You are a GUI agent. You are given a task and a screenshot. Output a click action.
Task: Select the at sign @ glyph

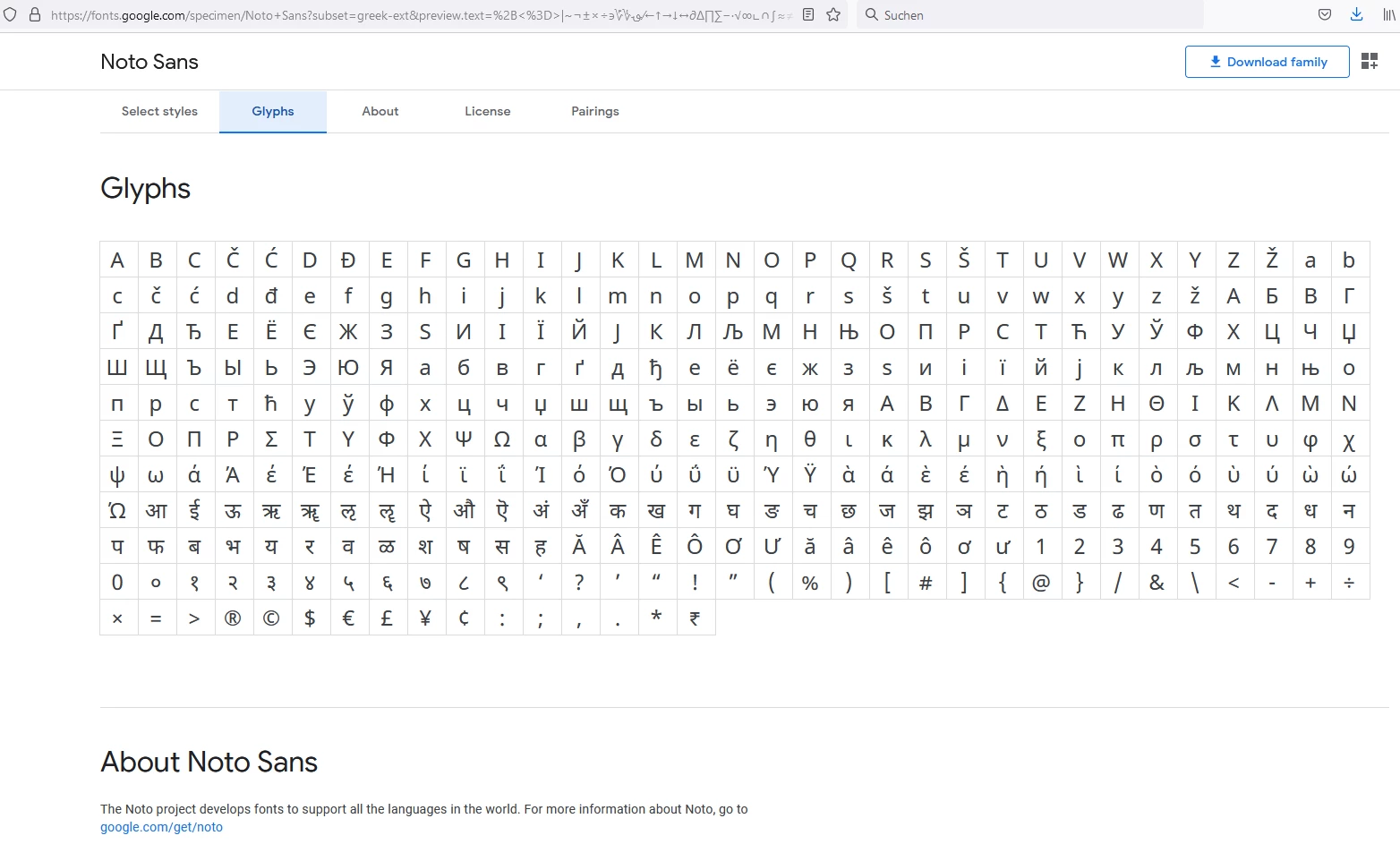pyautogui.click(x=1041, y=583)
